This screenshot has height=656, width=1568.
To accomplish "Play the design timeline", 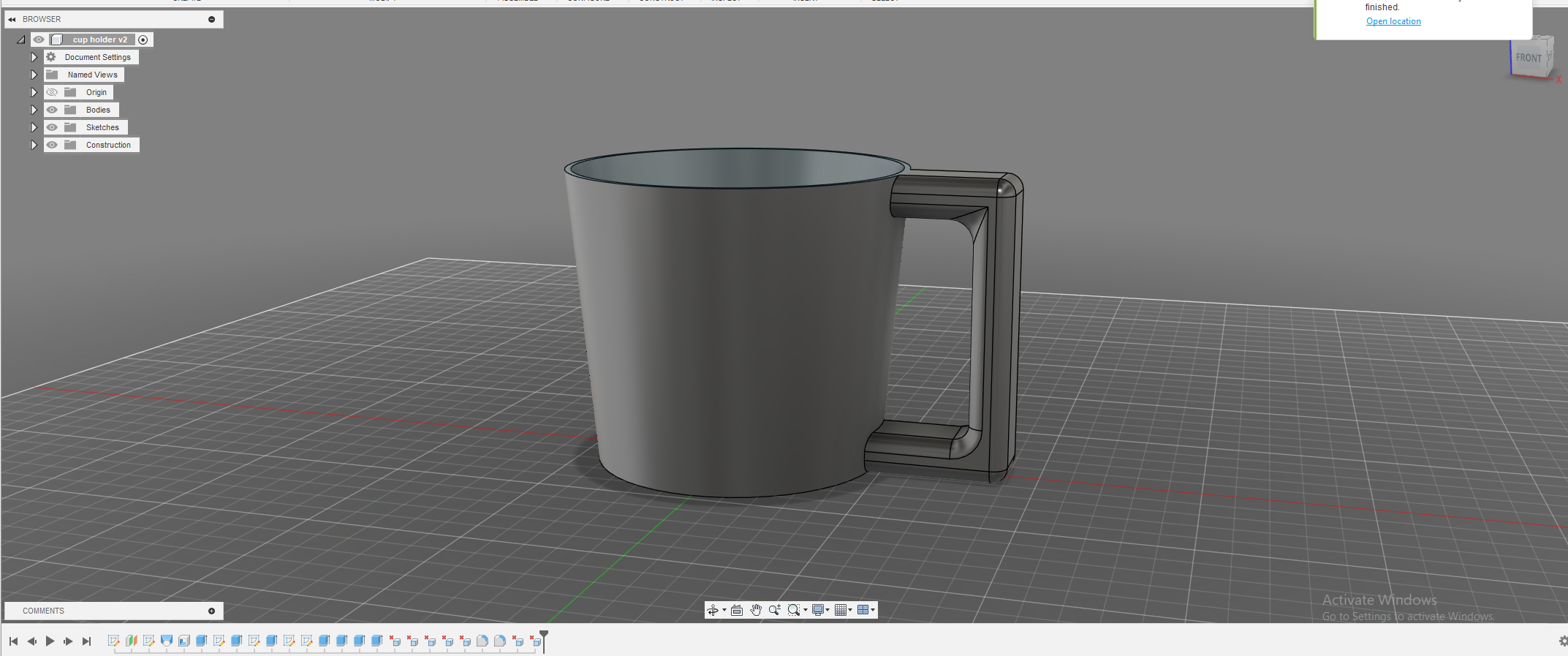I will [x=50, y=641].
